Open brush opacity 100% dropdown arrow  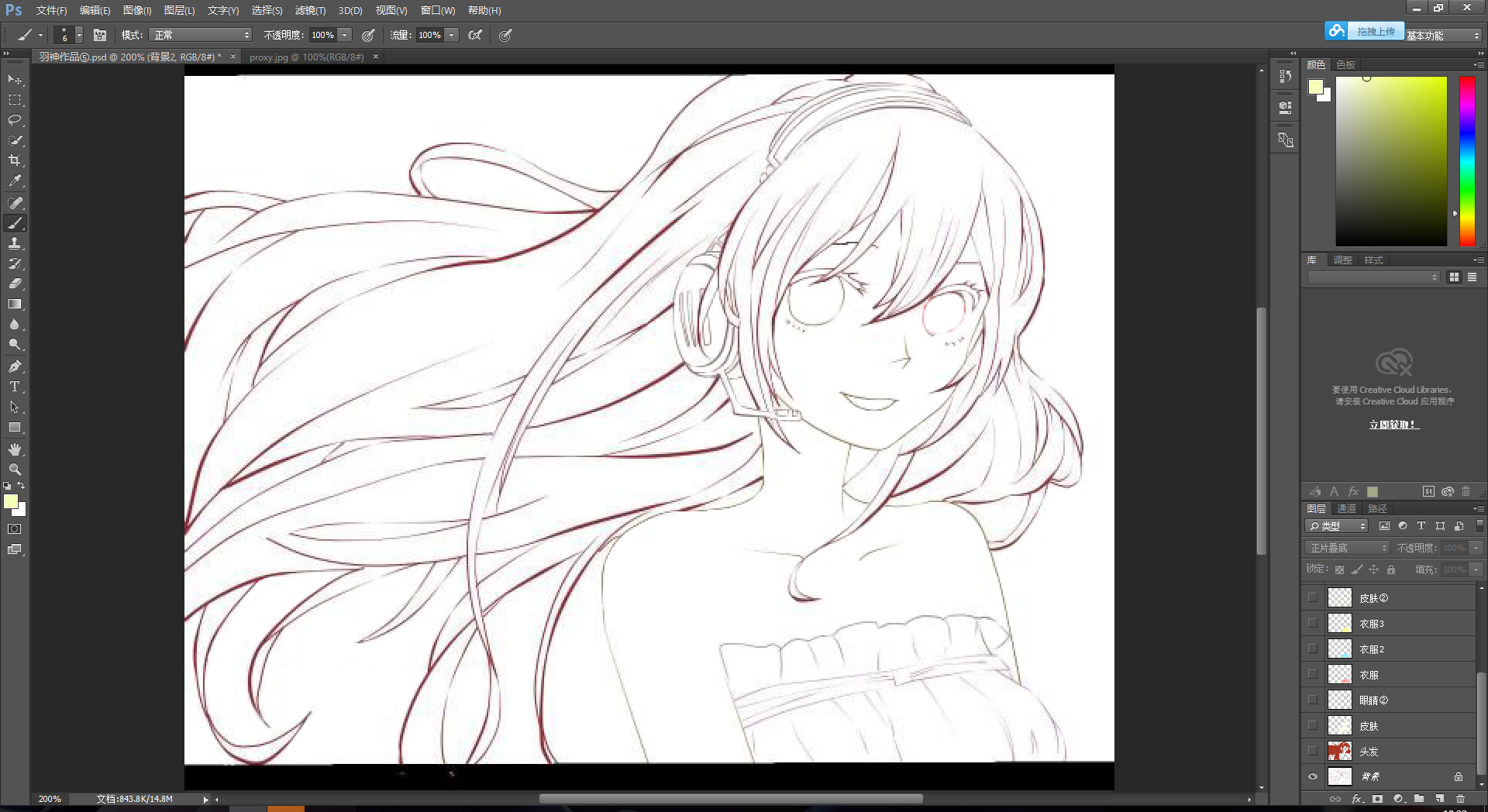coord(345,35)
